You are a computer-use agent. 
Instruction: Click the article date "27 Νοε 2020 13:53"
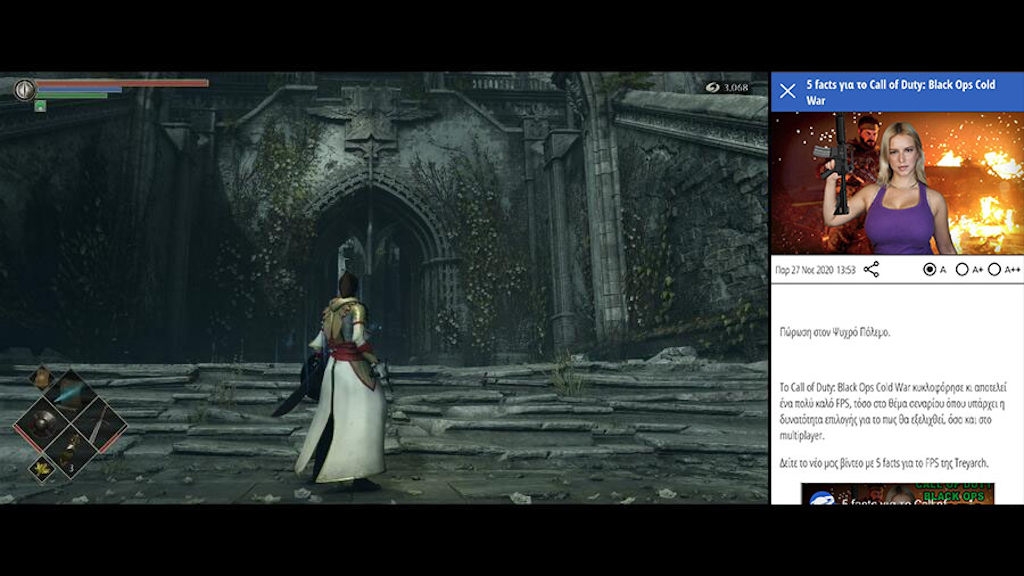(x=815, y=270)
